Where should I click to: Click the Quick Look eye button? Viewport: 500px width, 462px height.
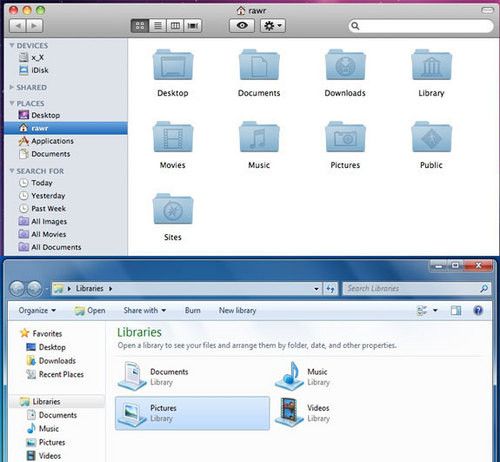[242, 26]
